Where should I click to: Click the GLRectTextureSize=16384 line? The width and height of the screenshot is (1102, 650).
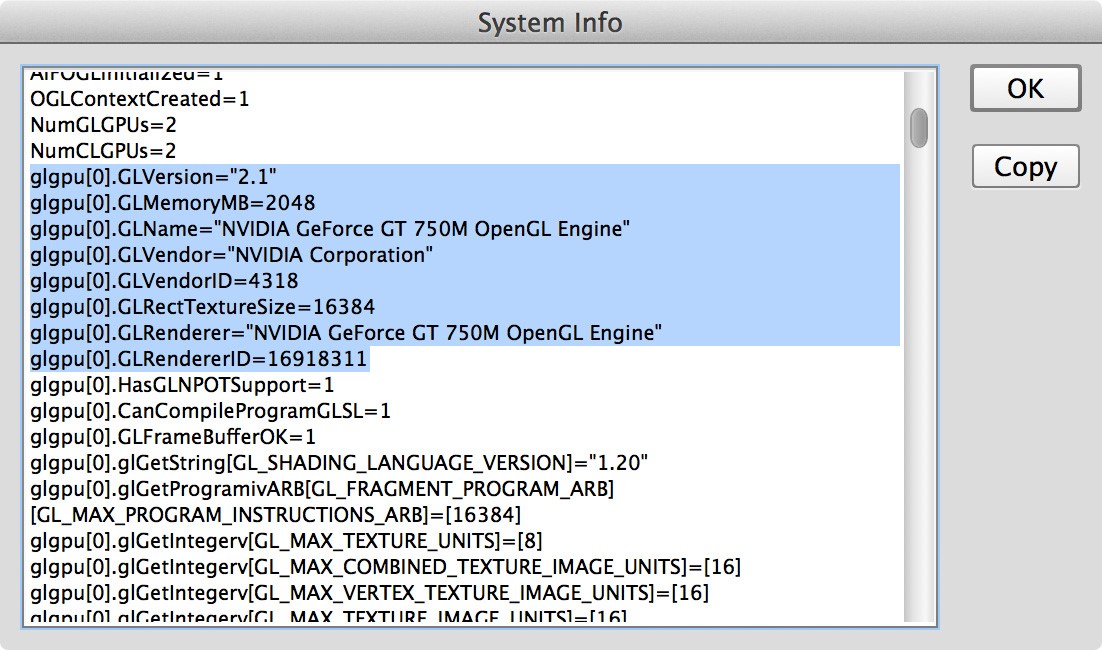202,307
